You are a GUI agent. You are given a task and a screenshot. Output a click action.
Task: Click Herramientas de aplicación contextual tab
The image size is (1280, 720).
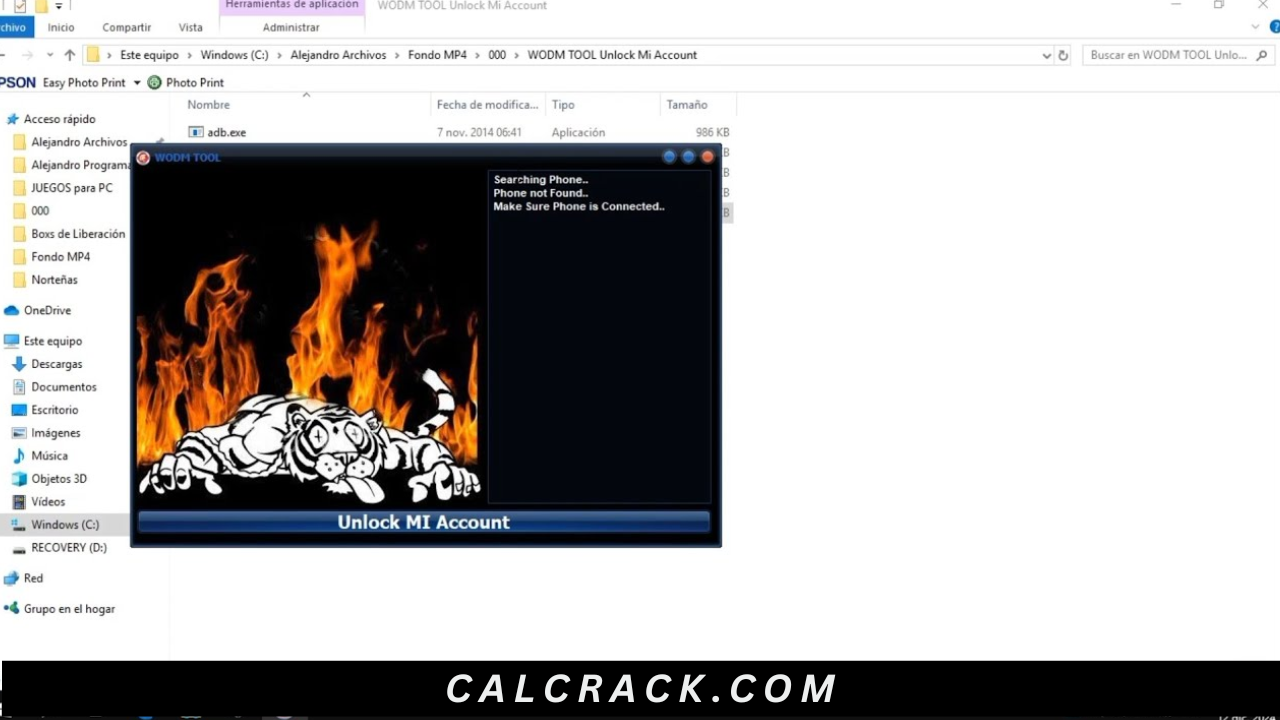[x=291, y=6]
